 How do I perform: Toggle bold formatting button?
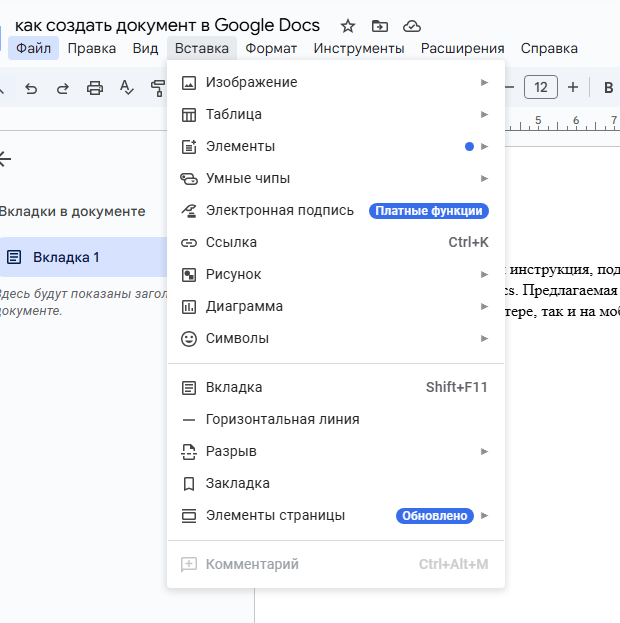click(x=608, y=87)
